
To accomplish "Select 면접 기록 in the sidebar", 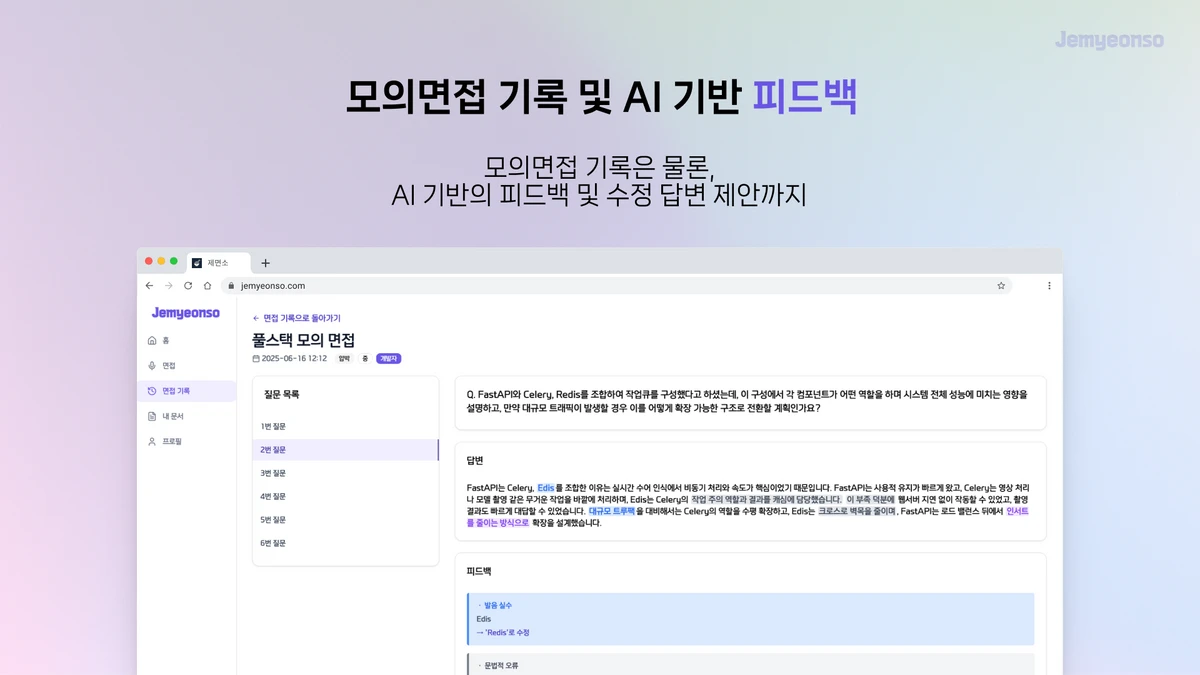I will 187,391.
